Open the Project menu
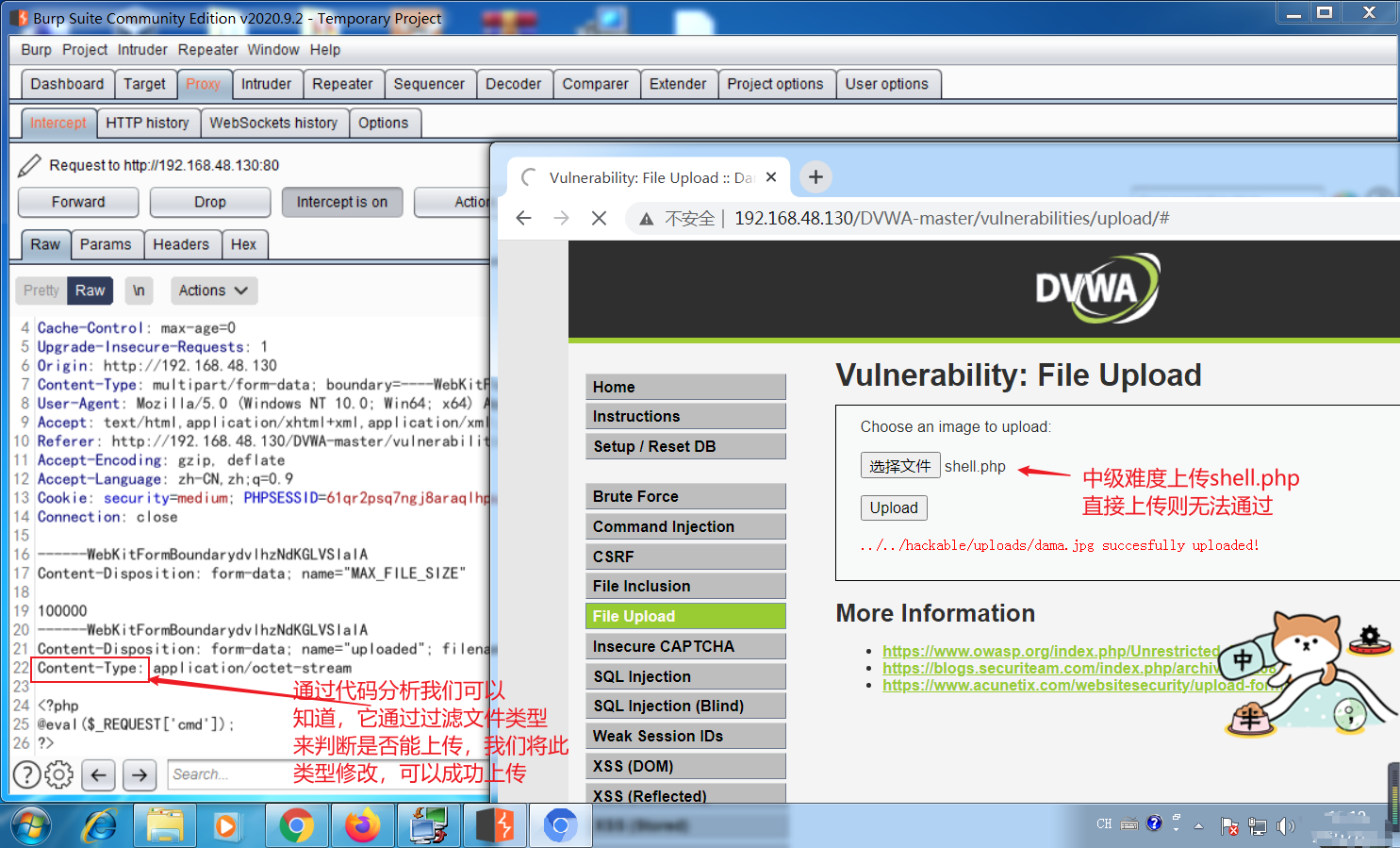 tap(85, 50)
